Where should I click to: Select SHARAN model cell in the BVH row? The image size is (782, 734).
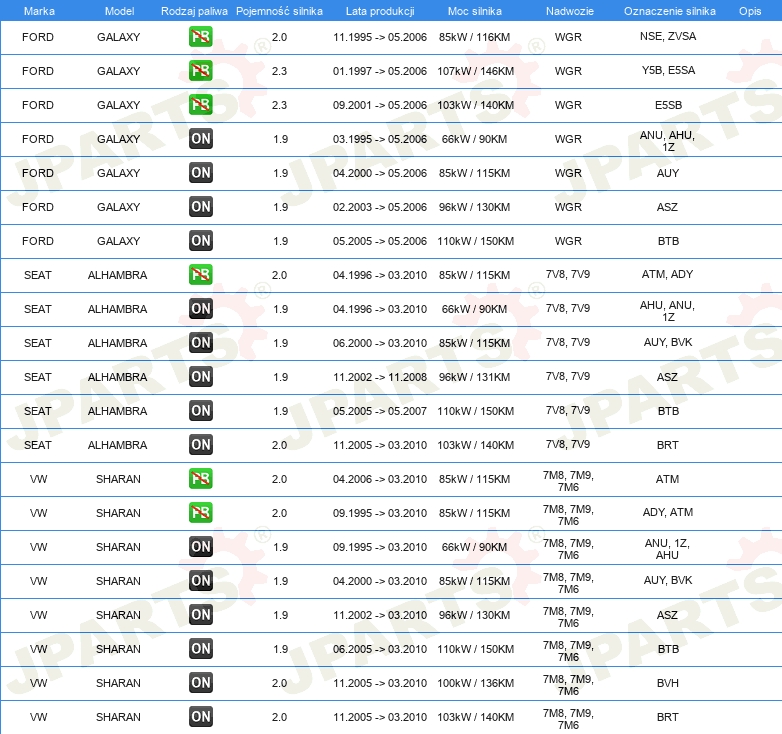118,683
